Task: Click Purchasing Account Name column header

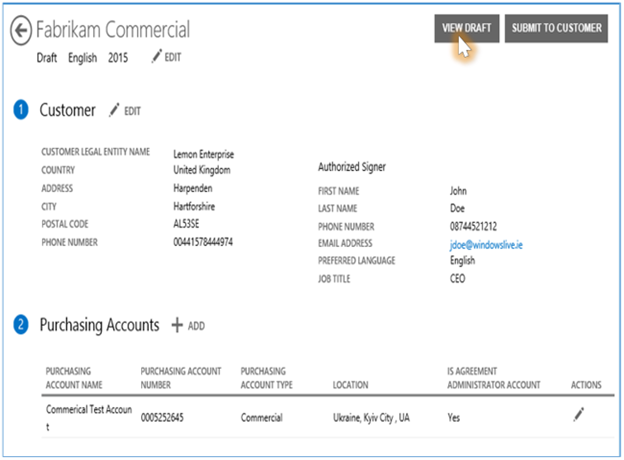Action: coord(74,378)
